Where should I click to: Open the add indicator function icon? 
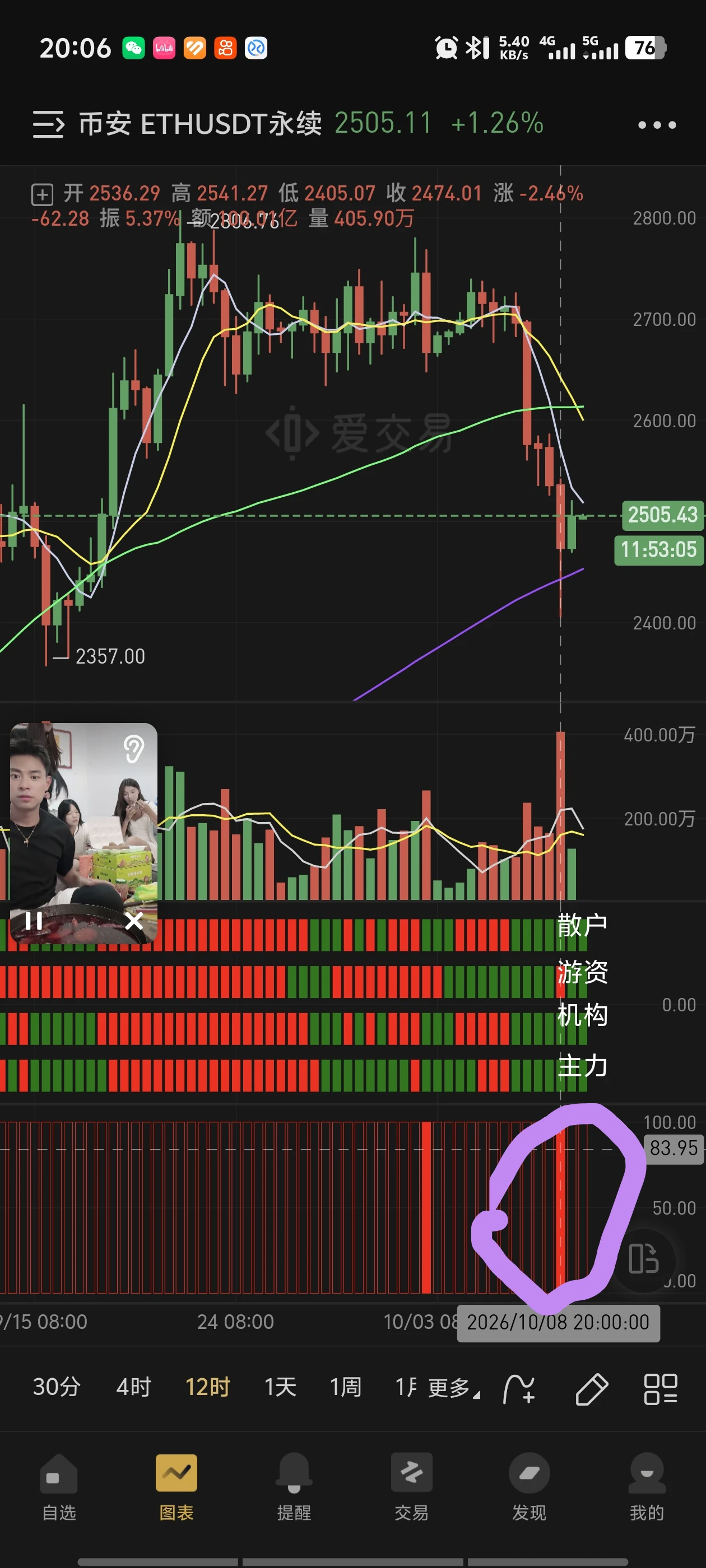pos(519,1389)
